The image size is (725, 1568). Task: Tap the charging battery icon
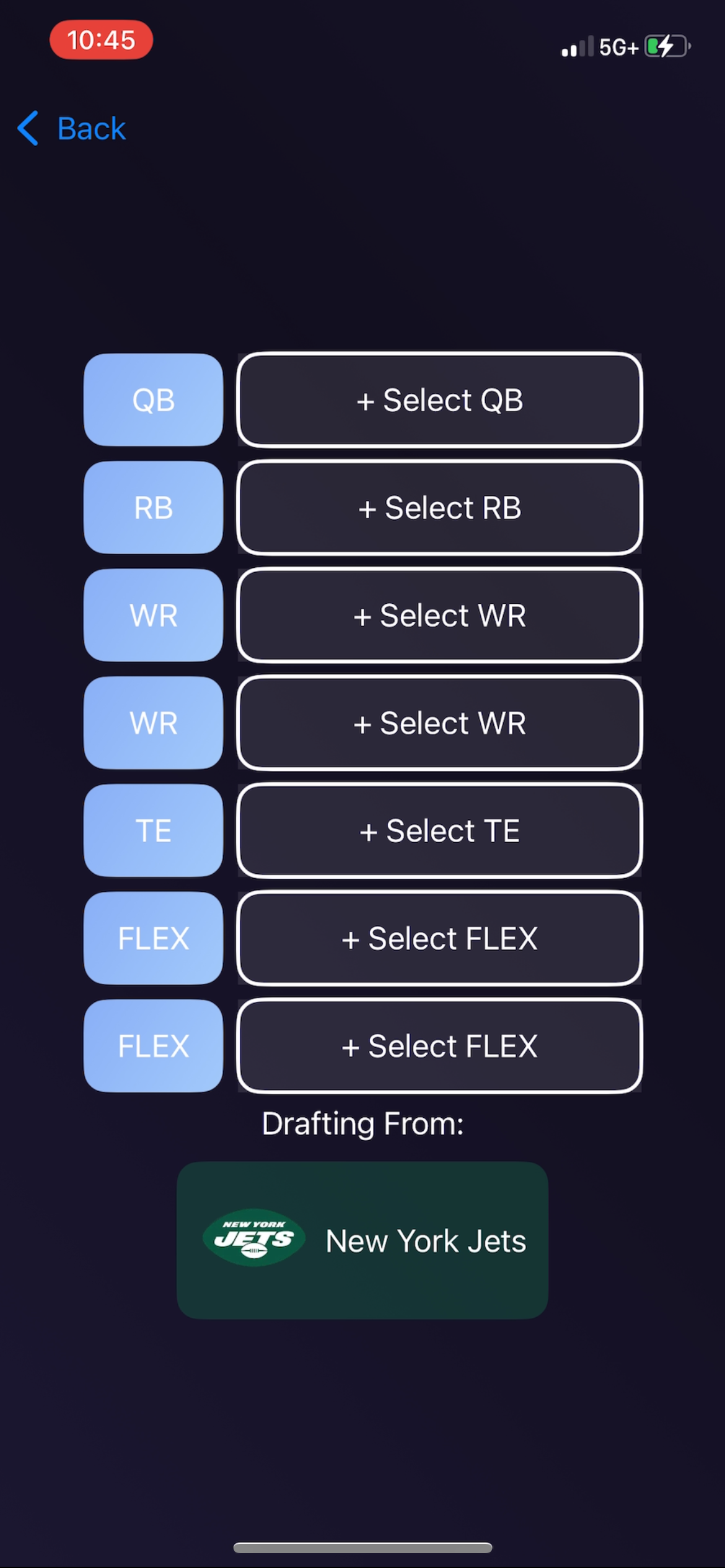[667, 46]
